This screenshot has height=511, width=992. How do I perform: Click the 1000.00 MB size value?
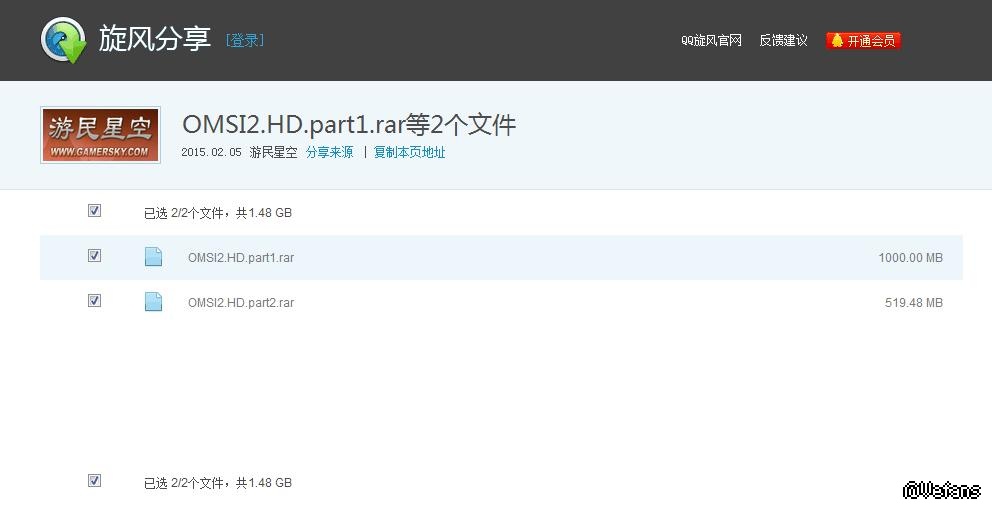910,258
